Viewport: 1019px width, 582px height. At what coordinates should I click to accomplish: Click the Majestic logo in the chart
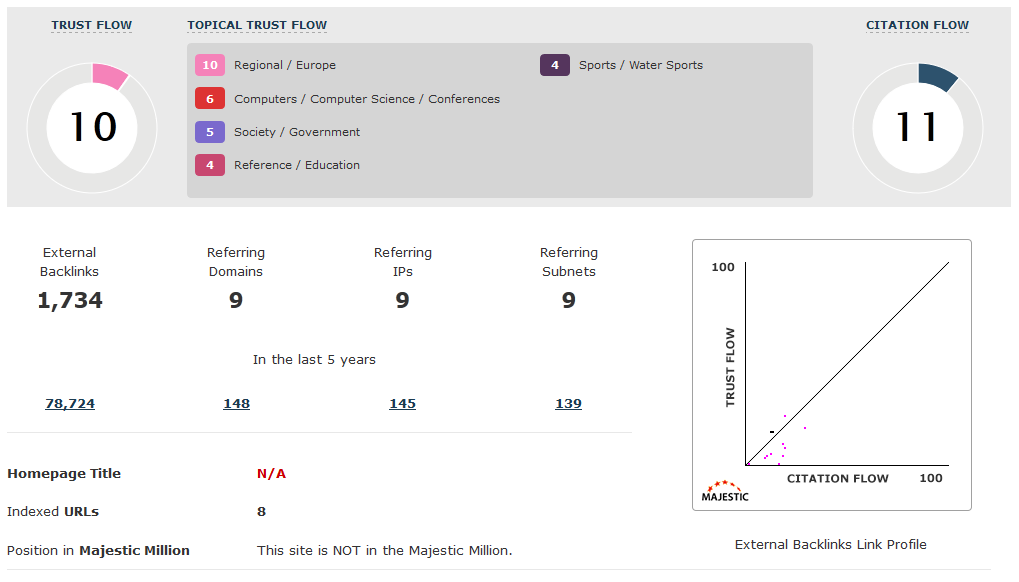725,492
